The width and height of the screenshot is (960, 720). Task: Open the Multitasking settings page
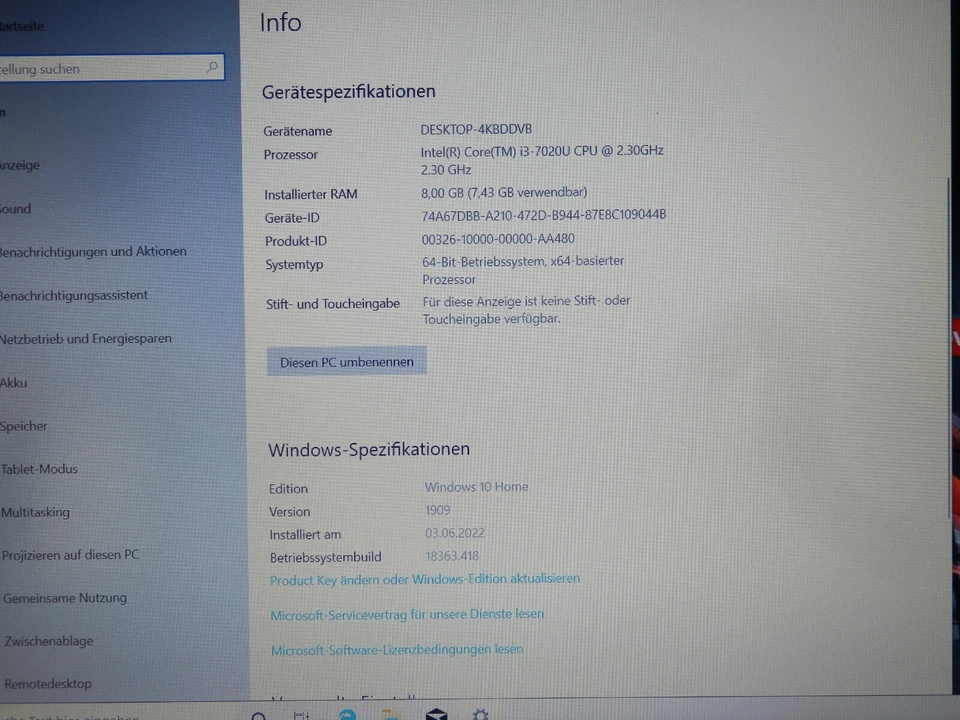[36, 512]
